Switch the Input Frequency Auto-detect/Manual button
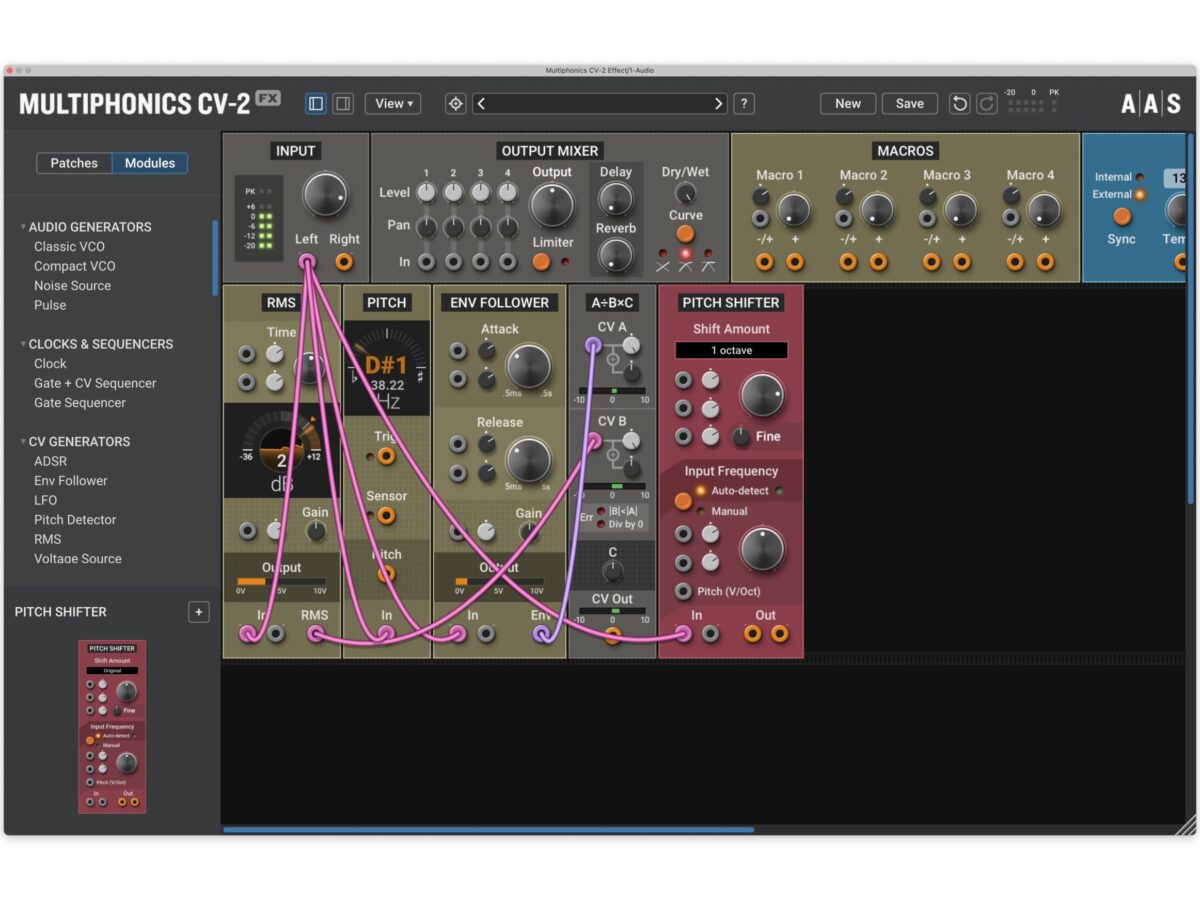The height and width of the screenshot is (900, 1200). coord(683,501)
